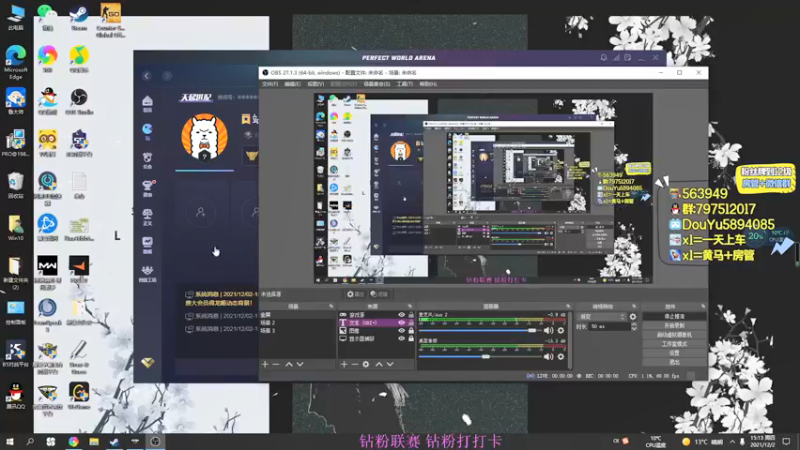The width and height of the screenshot is (800, 450).
Task: Add a new scene in OBS
Action: 265,364
